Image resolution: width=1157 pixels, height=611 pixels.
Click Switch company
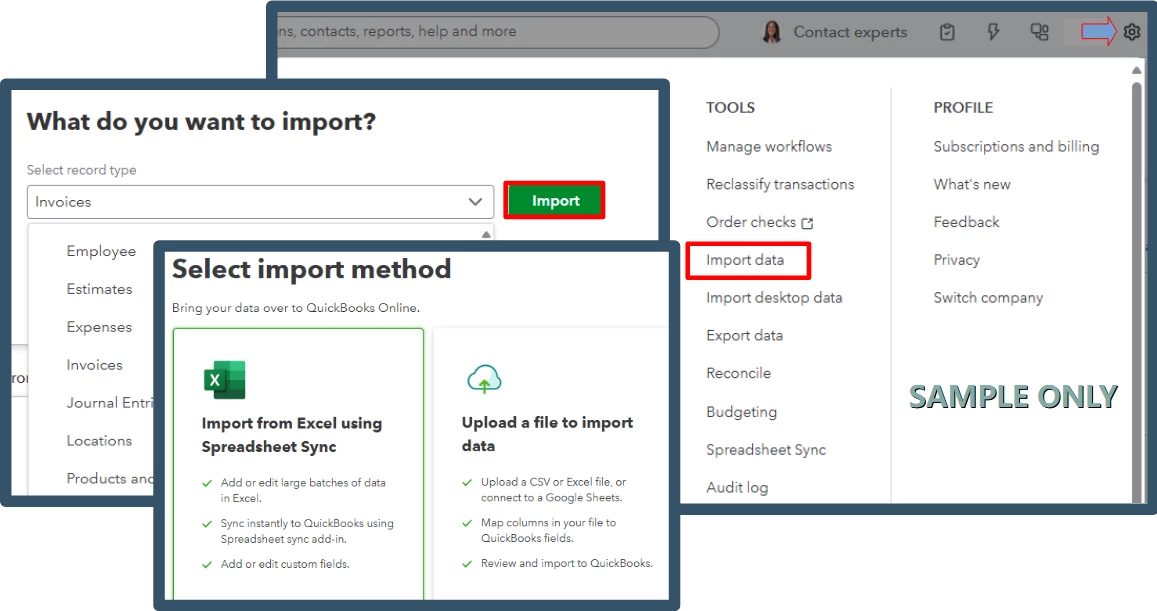click(988, 297)
